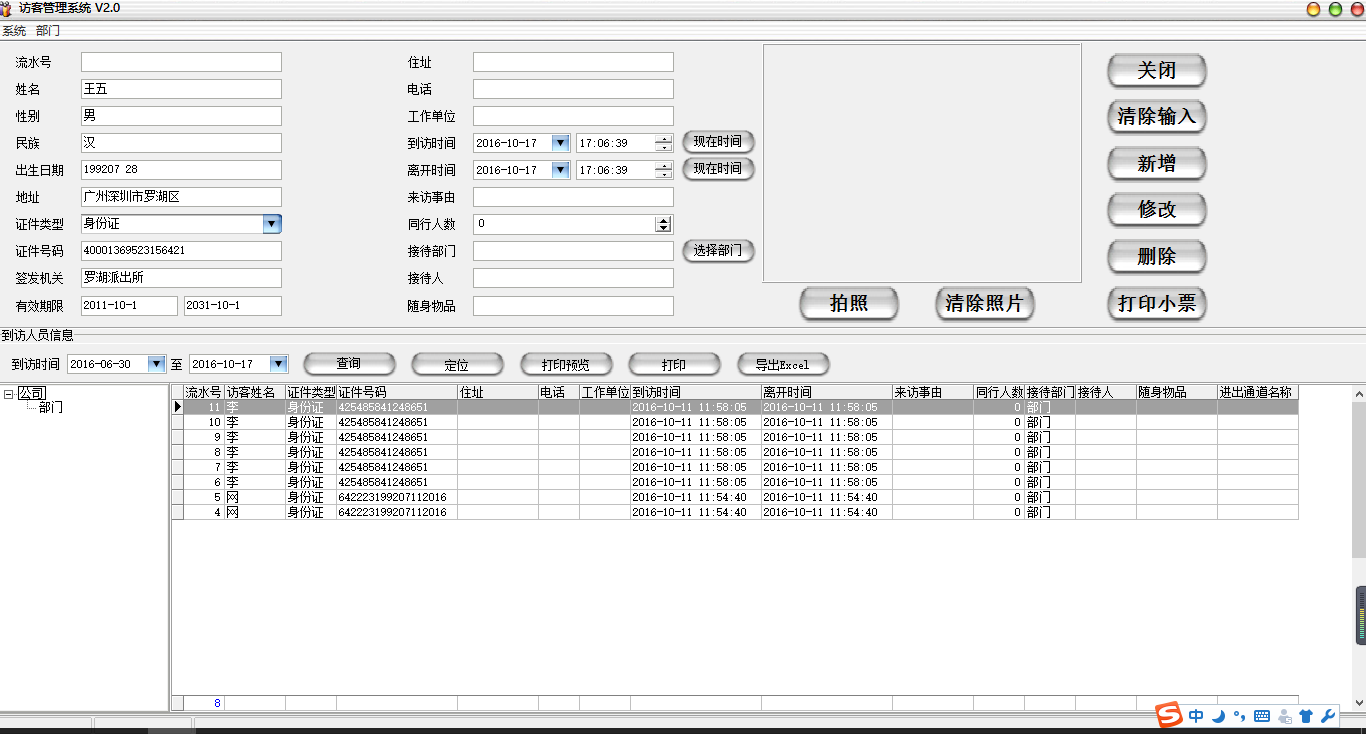Click the moon icon on the Sogou bar
This screenshot has width=1366, height=734.
click(1218, 716)
